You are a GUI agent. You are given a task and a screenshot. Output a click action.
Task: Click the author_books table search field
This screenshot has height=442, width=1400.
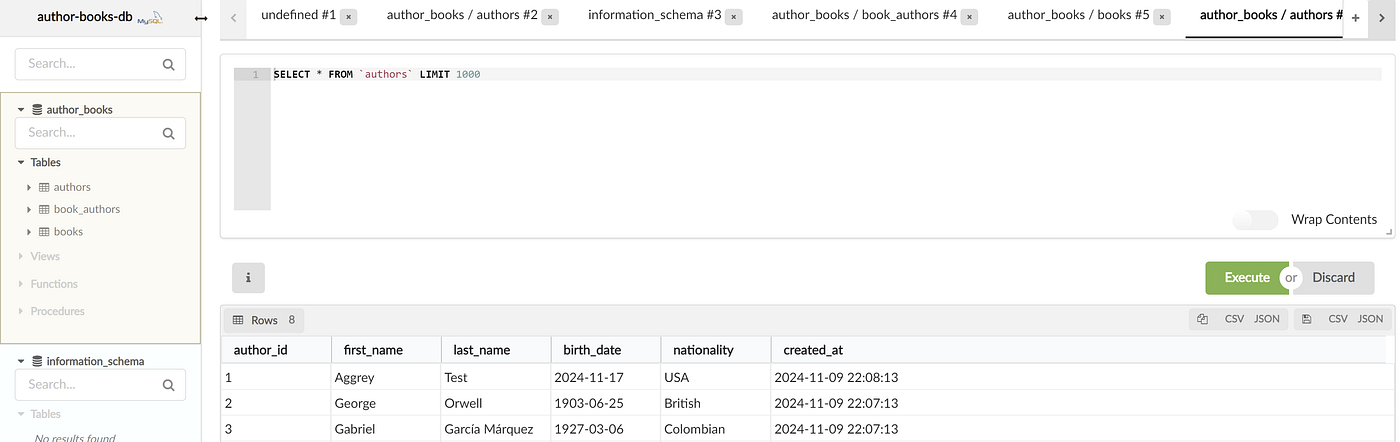100,133
